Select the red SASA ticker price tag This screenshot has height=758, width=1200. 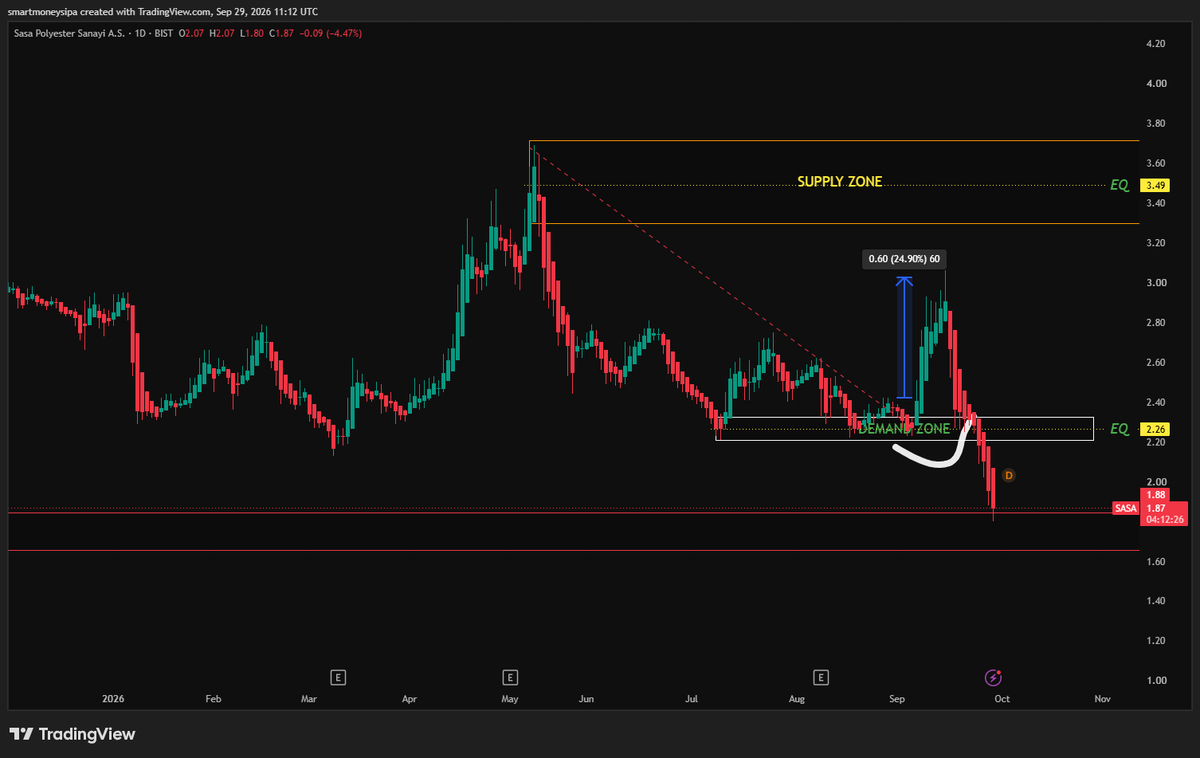(x=1126, y=508)
